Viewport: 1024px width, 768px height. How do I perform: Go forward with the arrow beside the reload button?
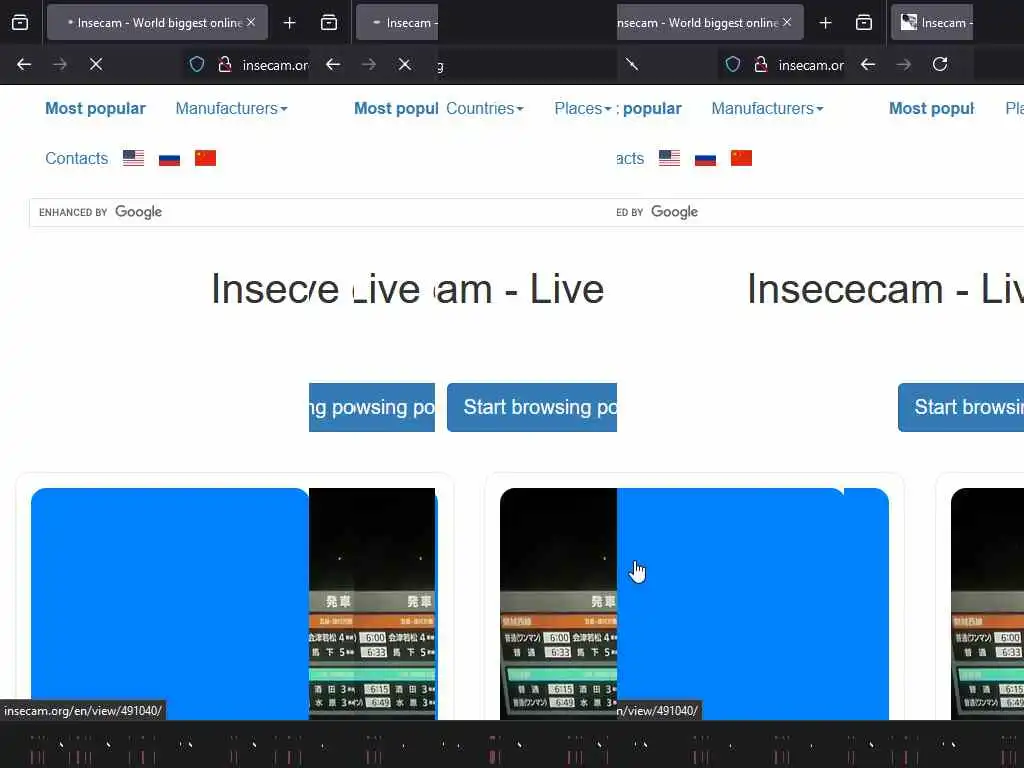click(904, 64)
